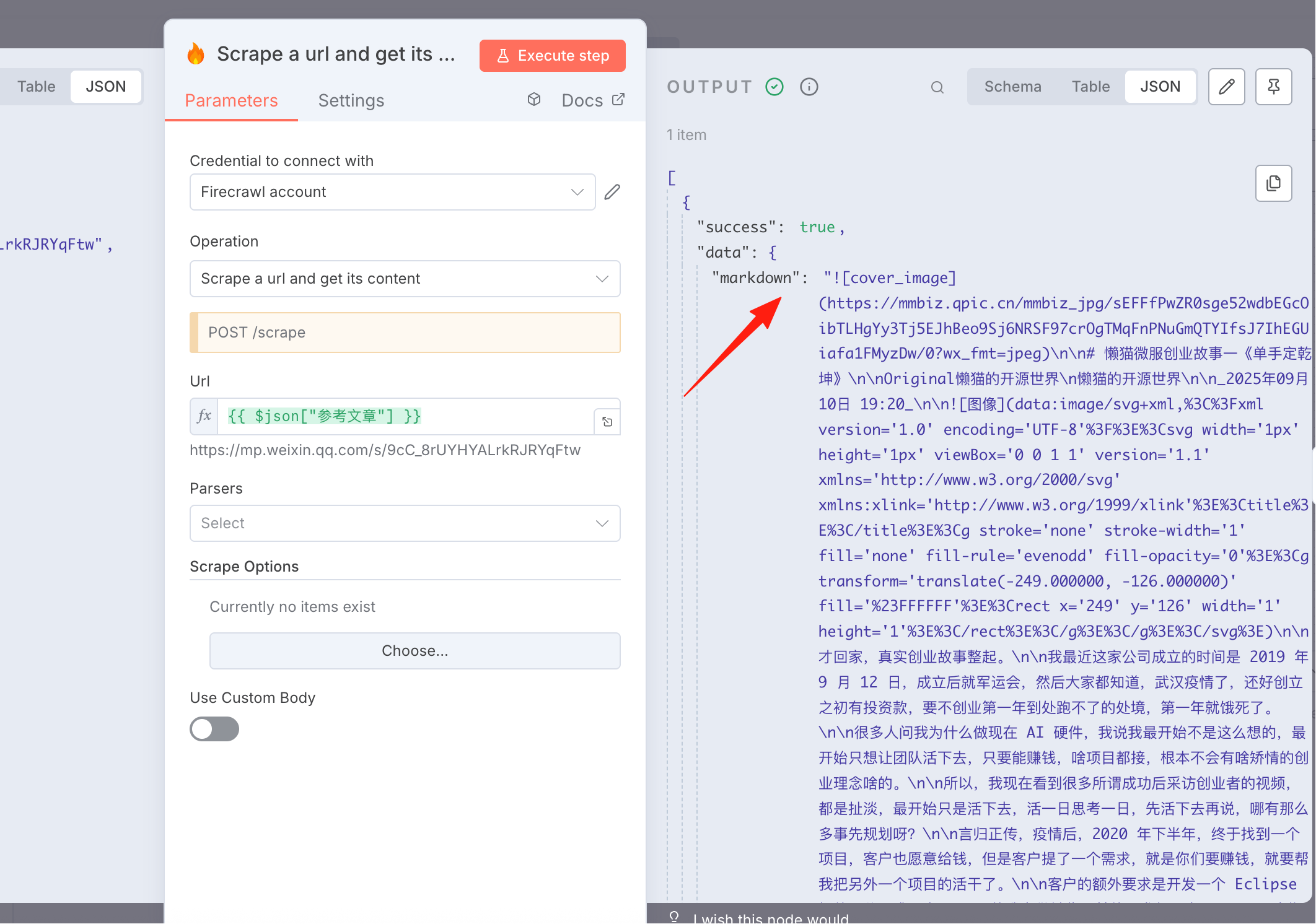The height and width of the screenshot is (924, 1316).
Task: Click resolved weixin URL preview text
Action: pyautogui.click(x=385, y=450)
